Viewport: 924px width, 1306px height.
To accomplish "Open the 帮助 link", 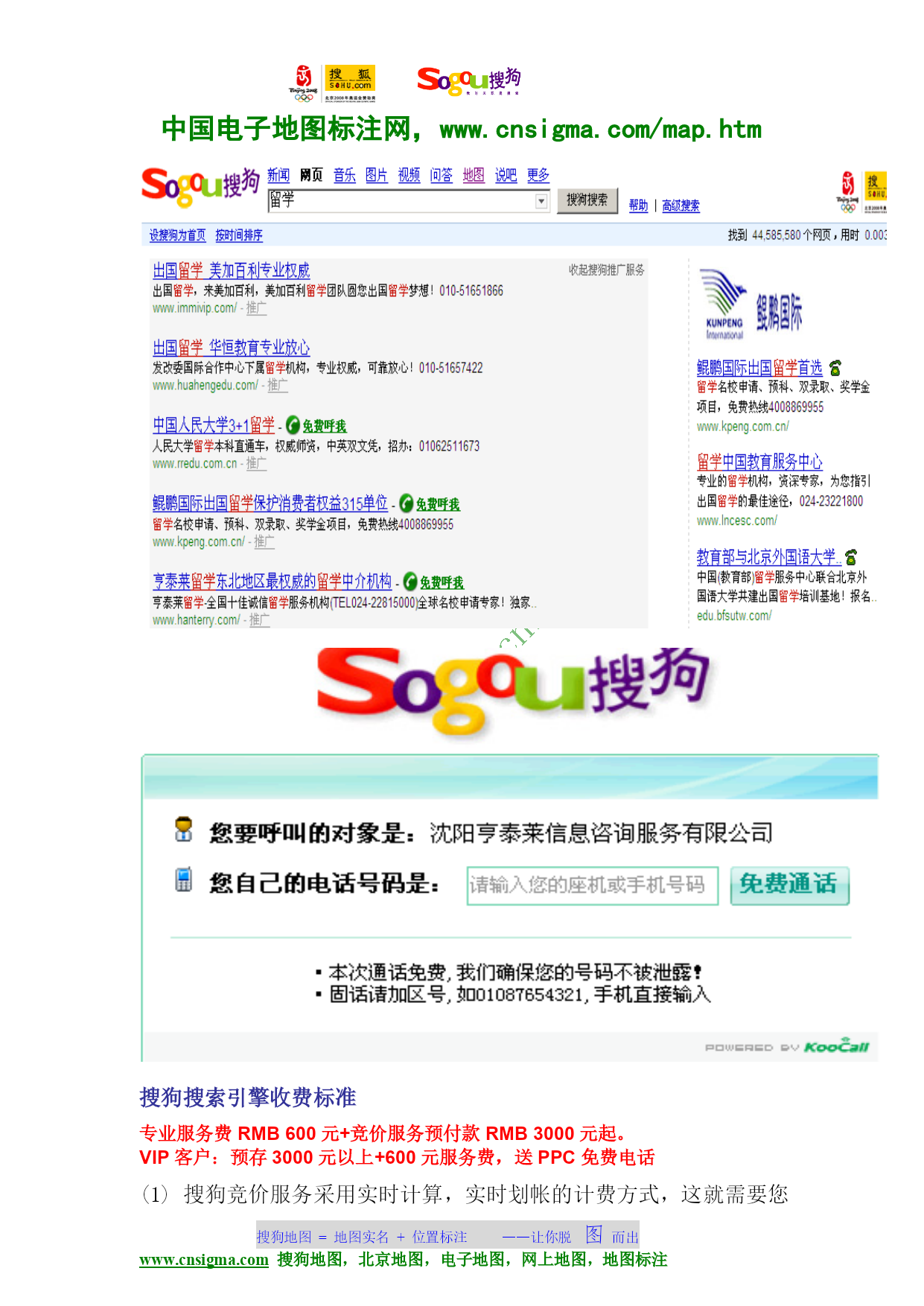I will pyautogui.click(x=638, y=206).
